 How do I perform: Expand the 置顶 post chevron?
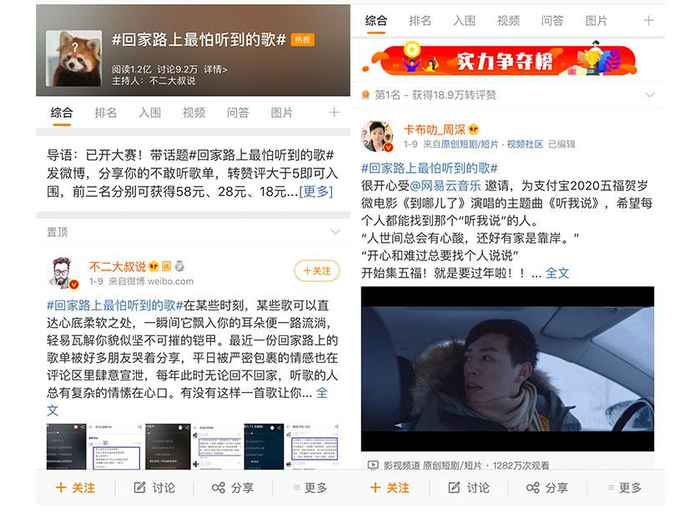click(335, 232)
